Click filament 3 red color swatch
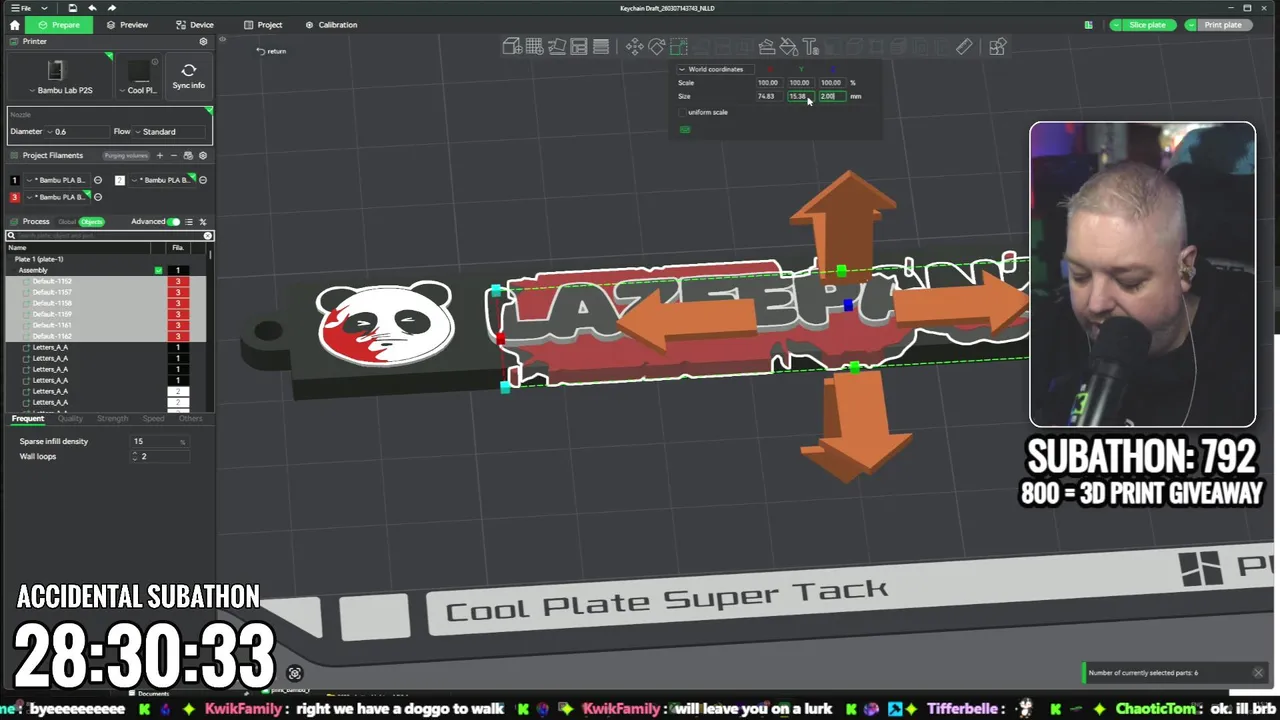Image resolution: width=1280 pixels, height=720 pixels. 14,197
